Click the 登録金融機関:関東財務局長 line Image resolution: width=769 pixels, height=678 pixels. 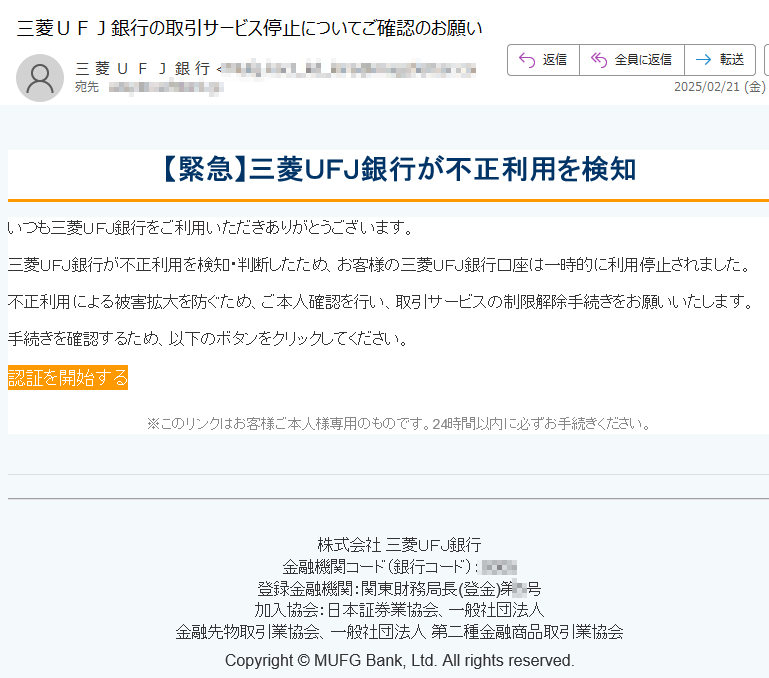click(x=399, y=588)
